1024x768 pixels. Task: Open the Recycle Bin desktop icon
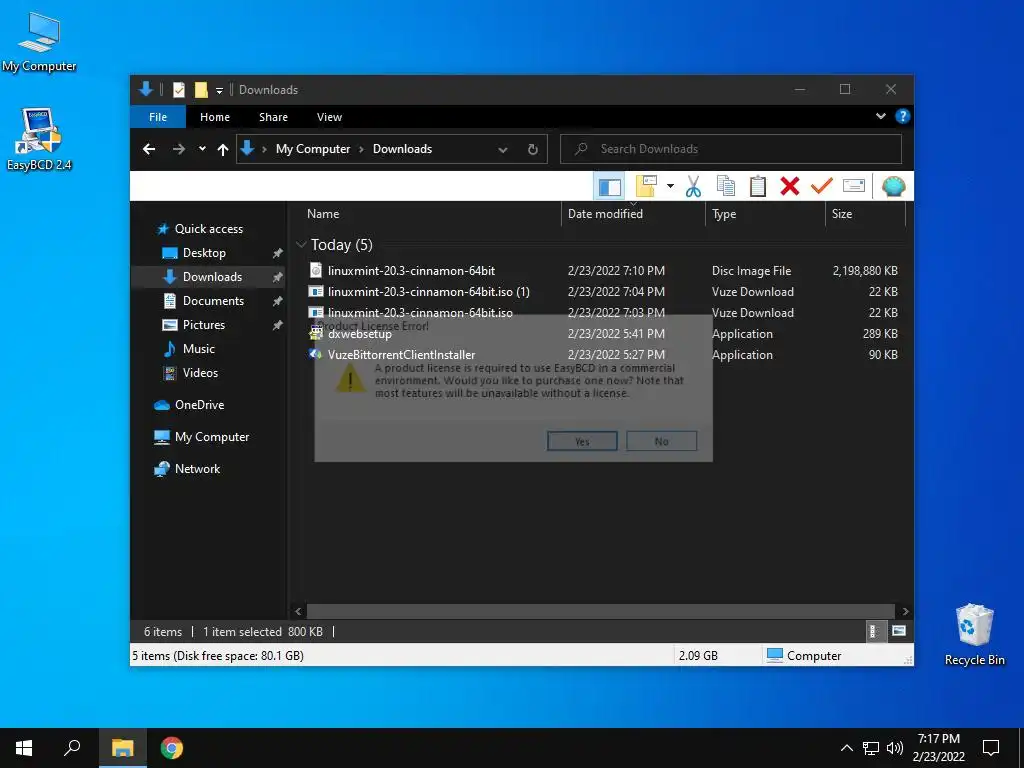coord(974,635)
